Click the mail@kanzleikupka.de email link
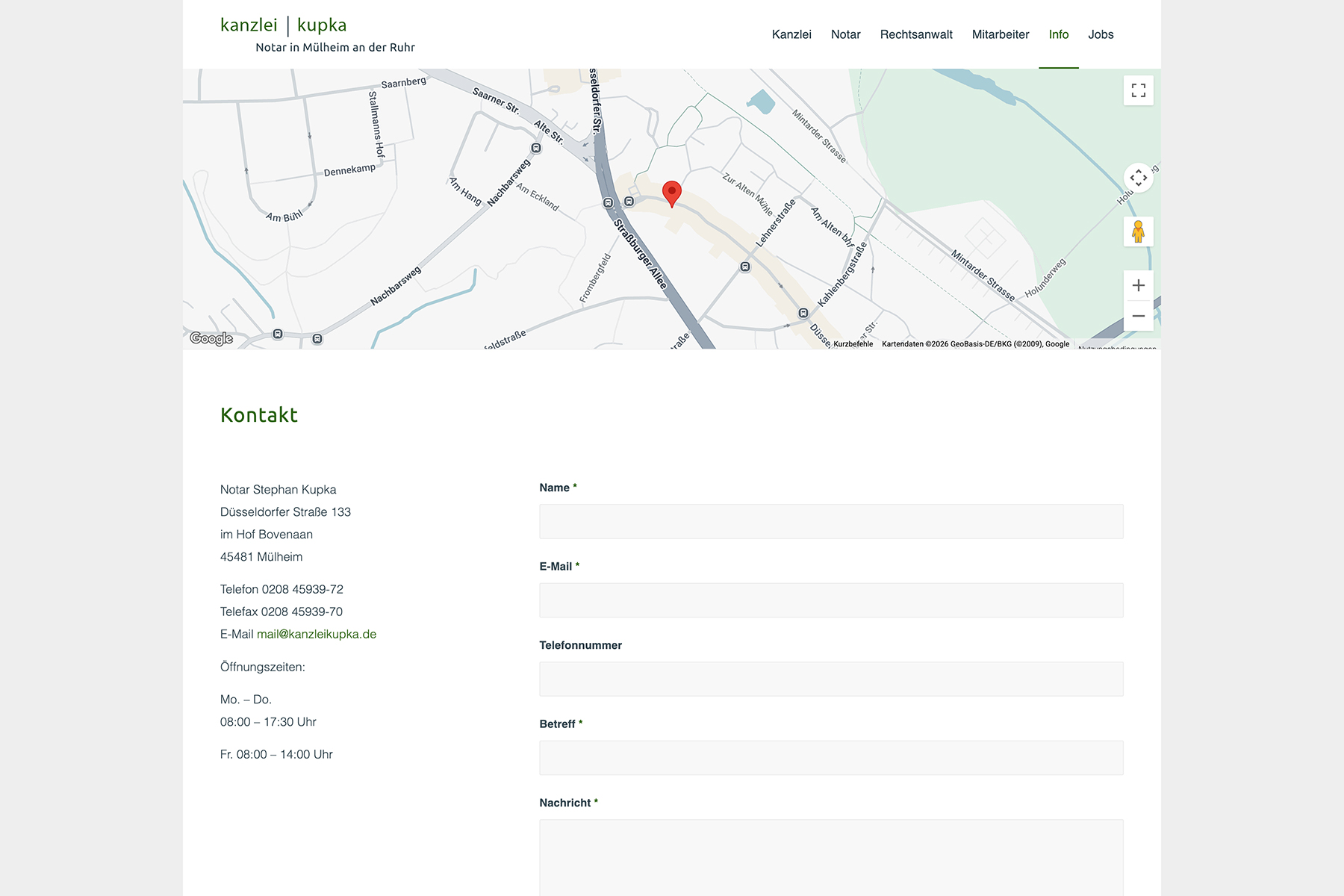Image resolution: width=1344 pixels, height=896 pixels. (x=317, y=634)
